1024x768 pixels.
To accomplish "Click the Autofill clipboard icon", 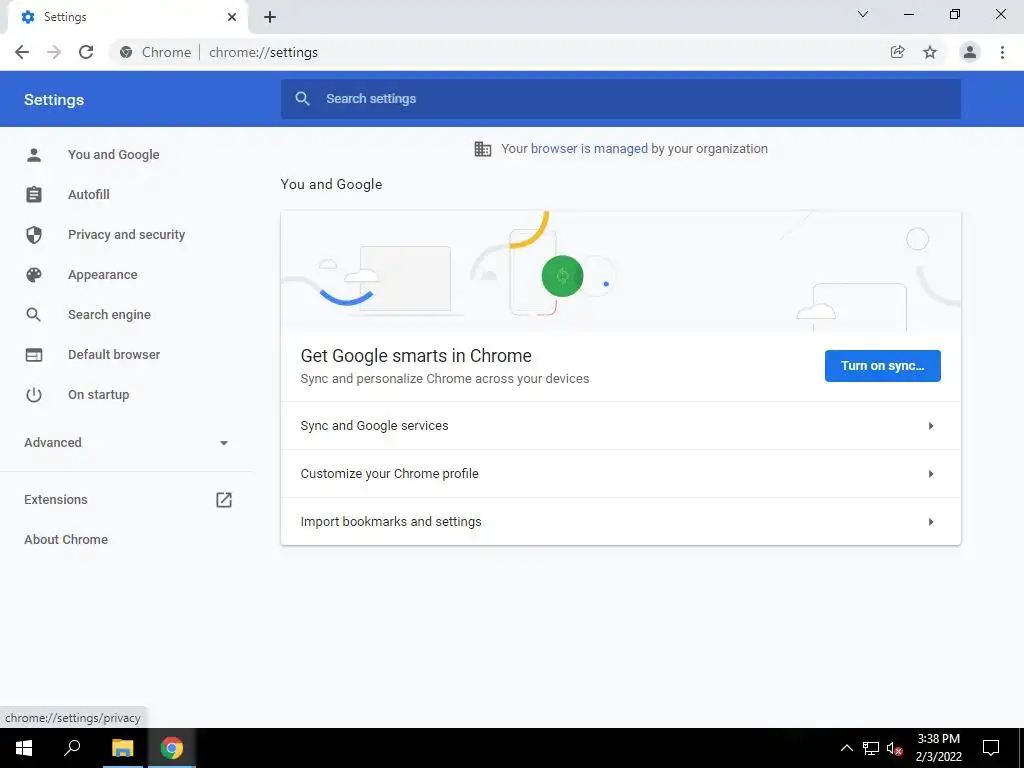I will click(x=34, y=195).
